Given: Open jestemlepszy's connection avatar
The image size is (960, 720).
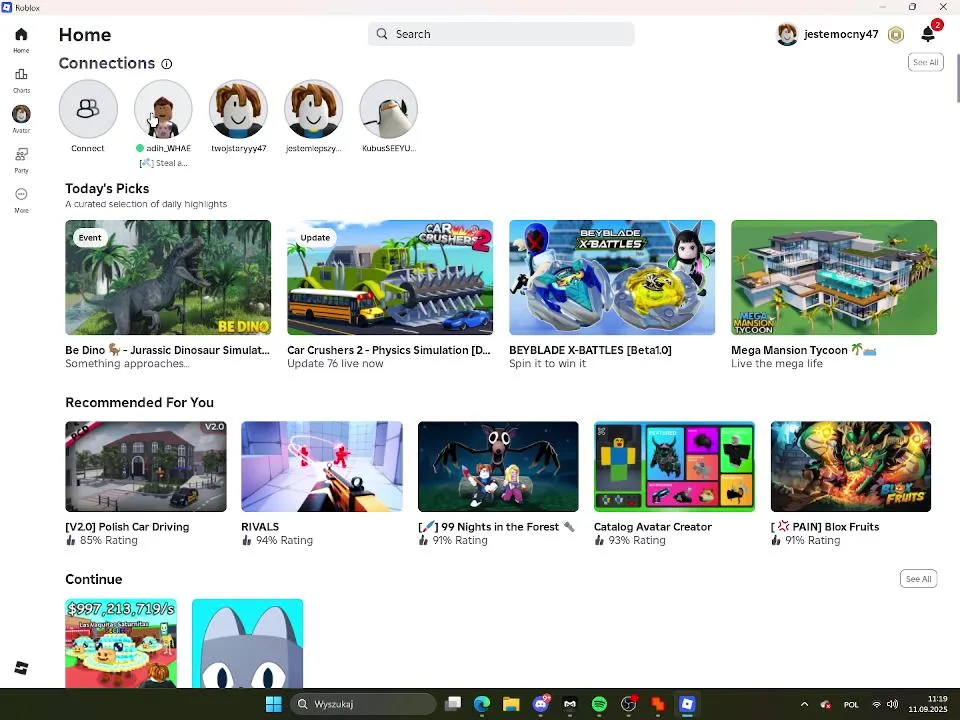Looking at the screenshot, I should pyautogui.click(x=313, y=109).
